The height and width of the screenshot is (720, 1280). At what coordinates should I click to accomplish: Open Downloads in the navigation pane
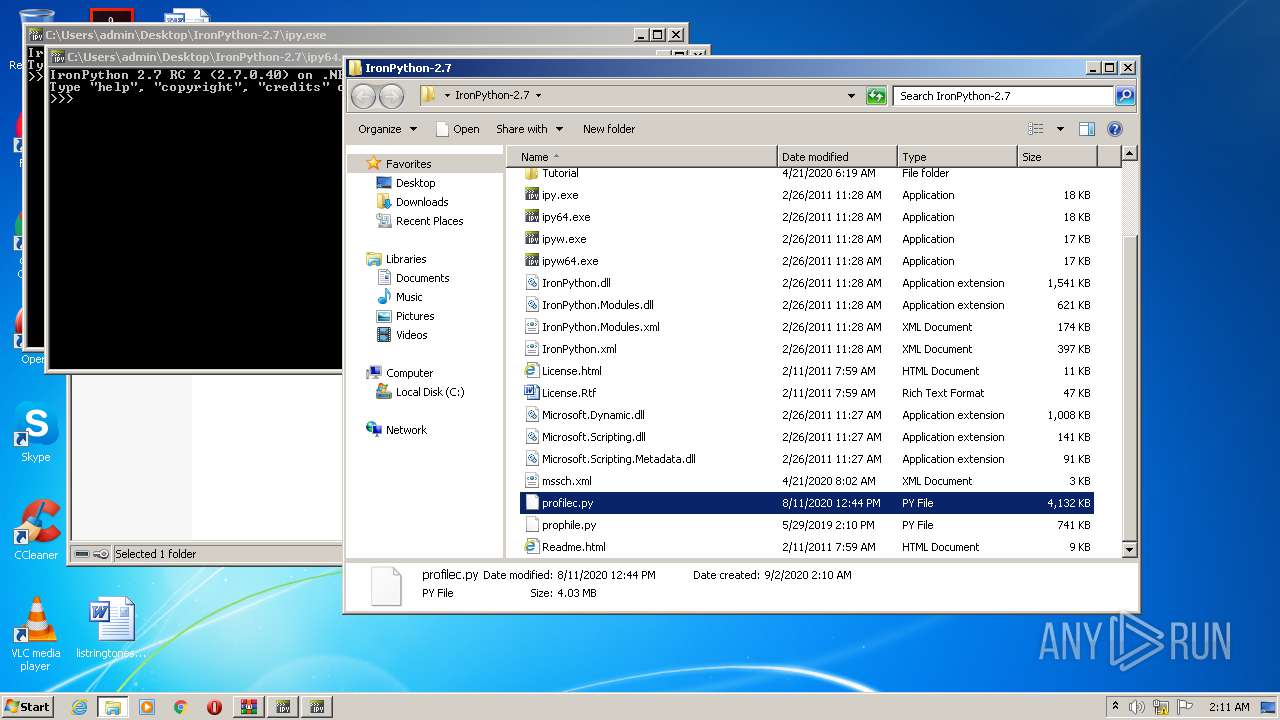[421, 202]
